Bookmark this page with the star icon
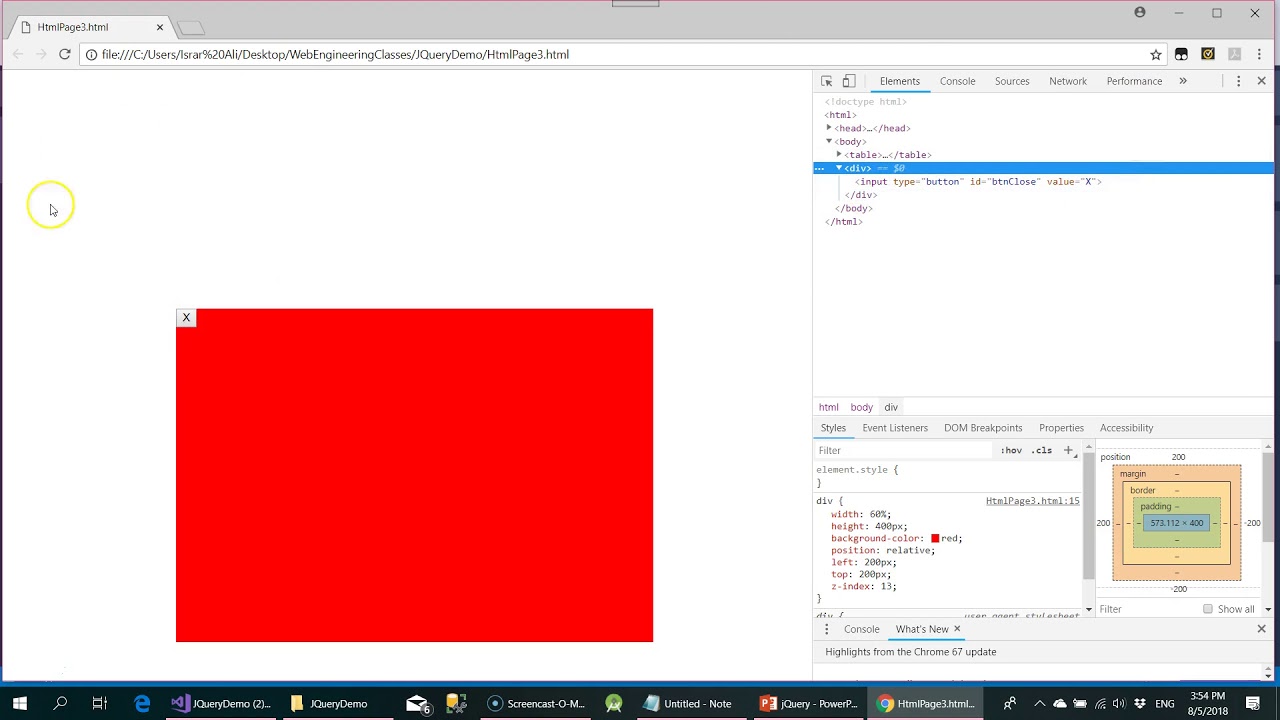Screen dimensions: 1280x720 point(1156,54)
